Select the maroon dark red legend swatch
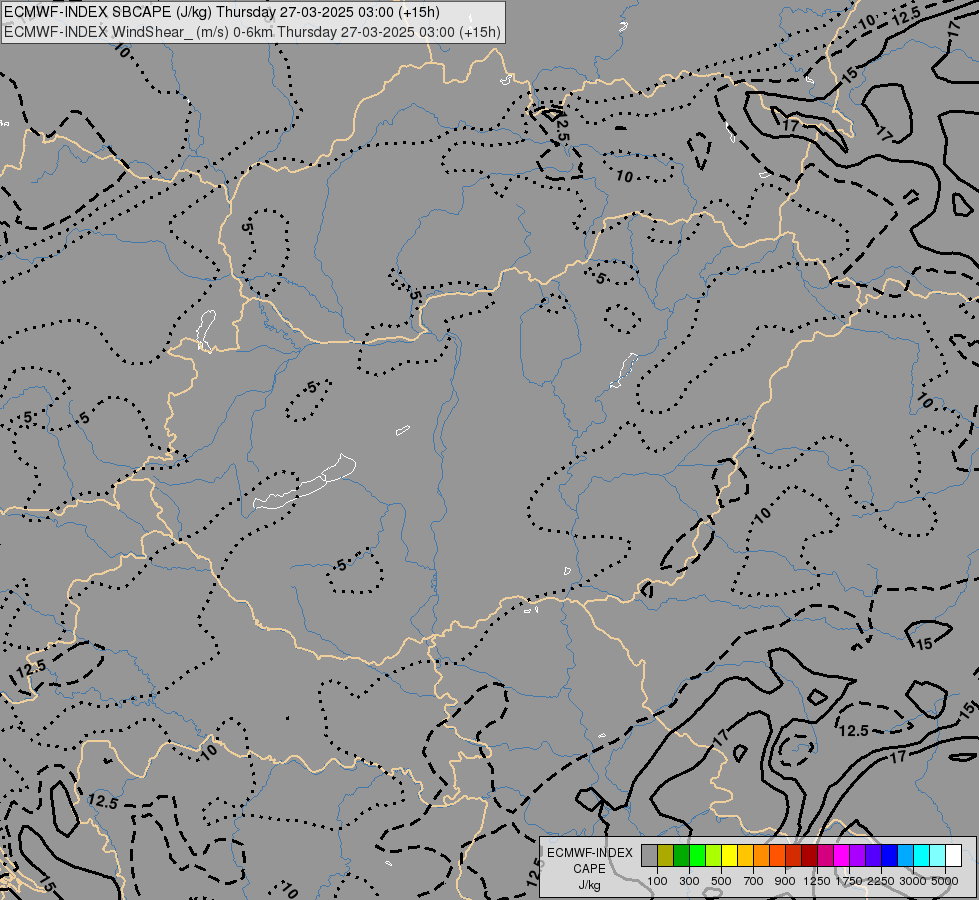This screenshot has width=979, height=900. coord(809,855)
